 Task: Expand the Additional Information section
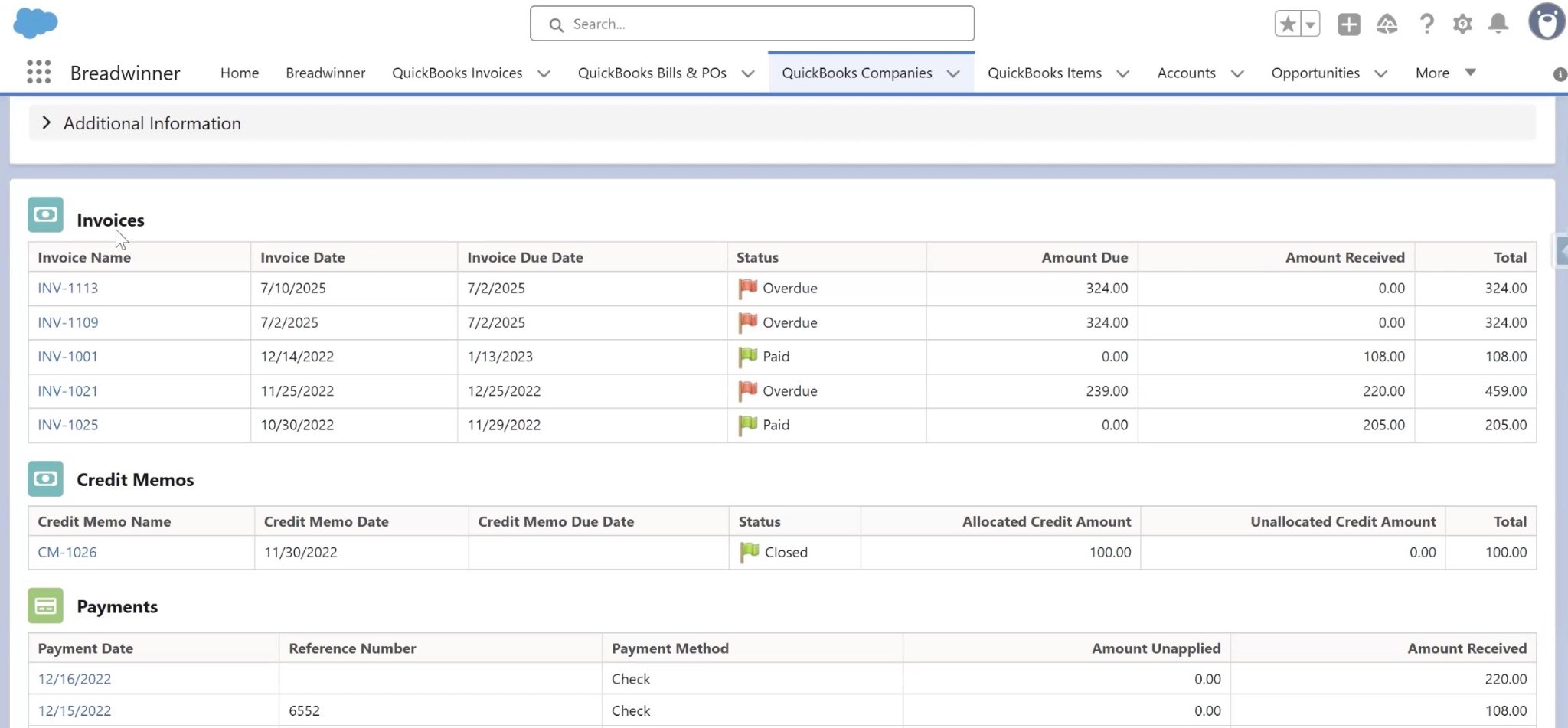pyautogui.click(x=46, y=122)
